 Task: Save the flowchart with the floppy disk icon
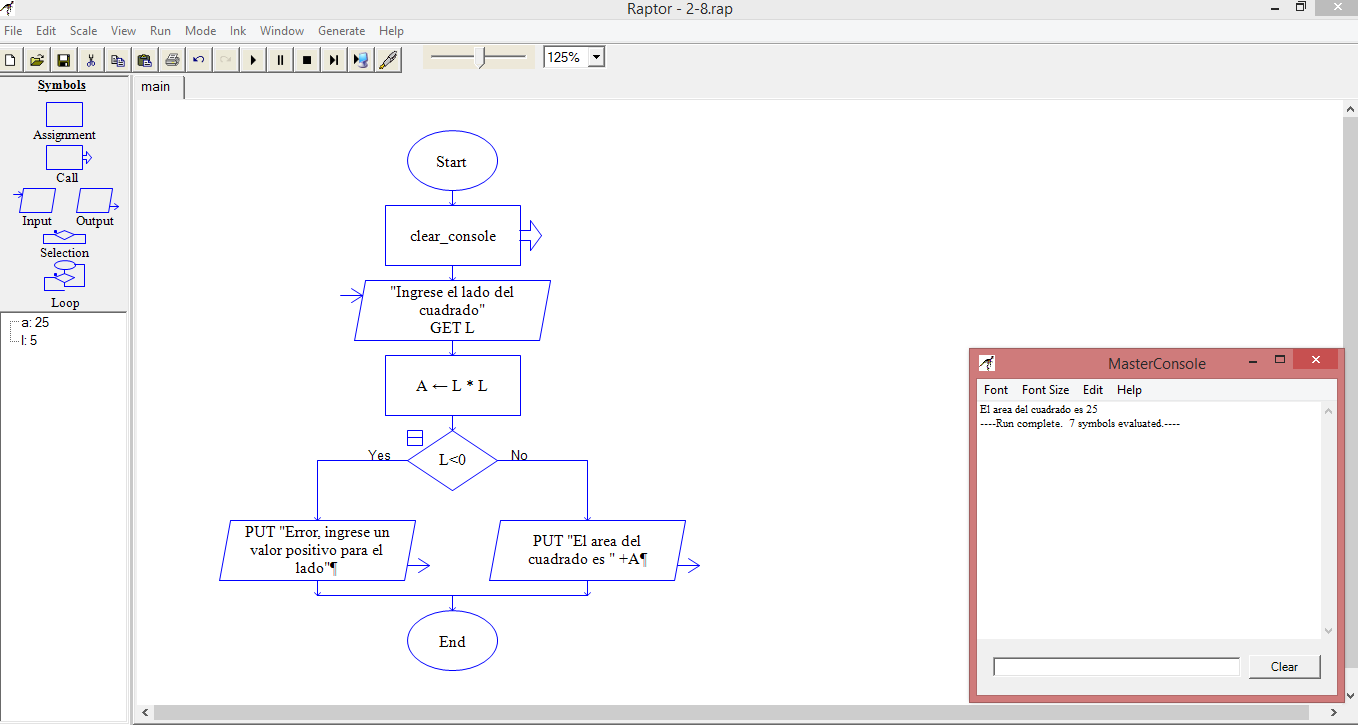click(64, 60)
